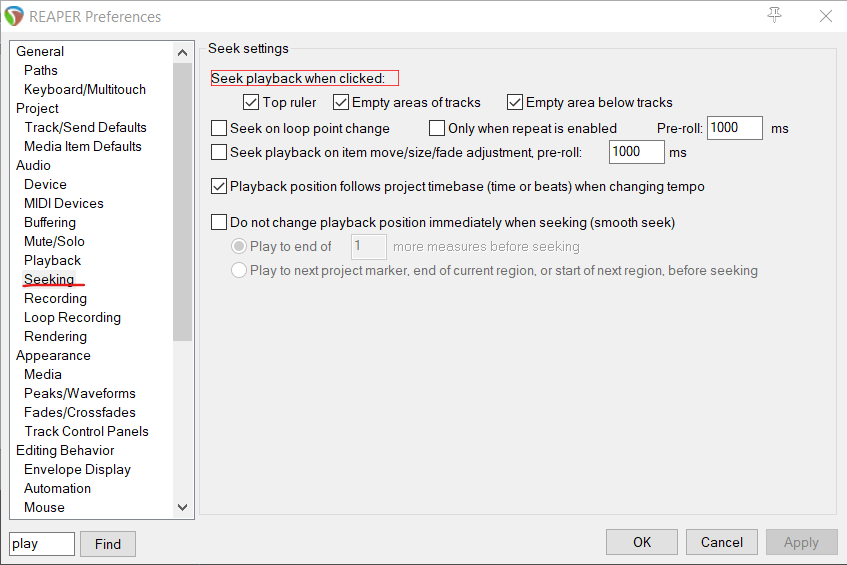Click the item adjustment pre-roll field
This screenshot has width=847, height=565.
click(636, 152)
